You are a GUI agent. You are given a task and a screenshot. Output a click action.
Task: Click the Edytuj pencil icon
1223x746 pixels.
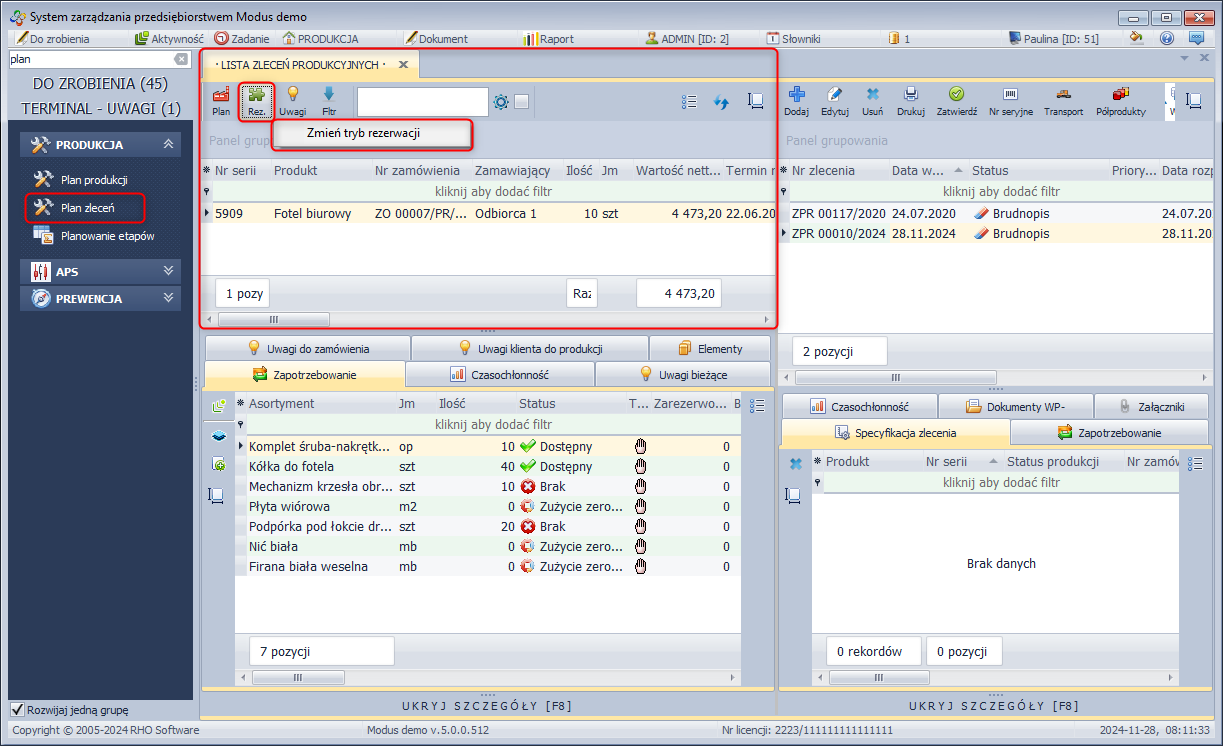(834, 100)
